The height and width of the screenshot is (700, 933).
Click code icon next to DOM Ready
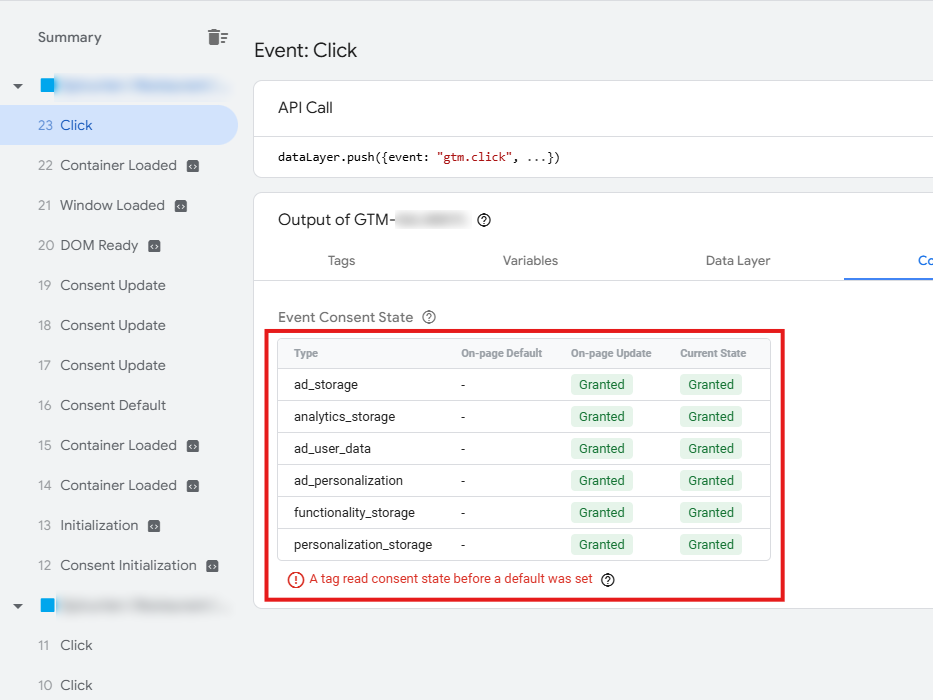(154, 246)
